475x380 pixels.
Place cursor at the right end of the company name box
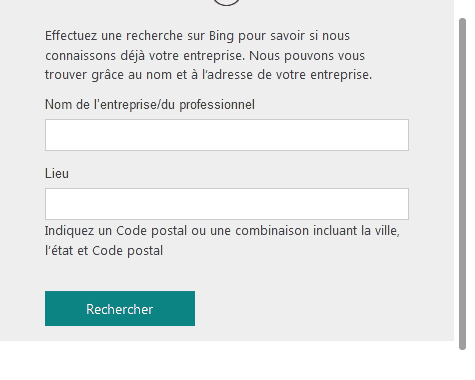click(404, 135)
